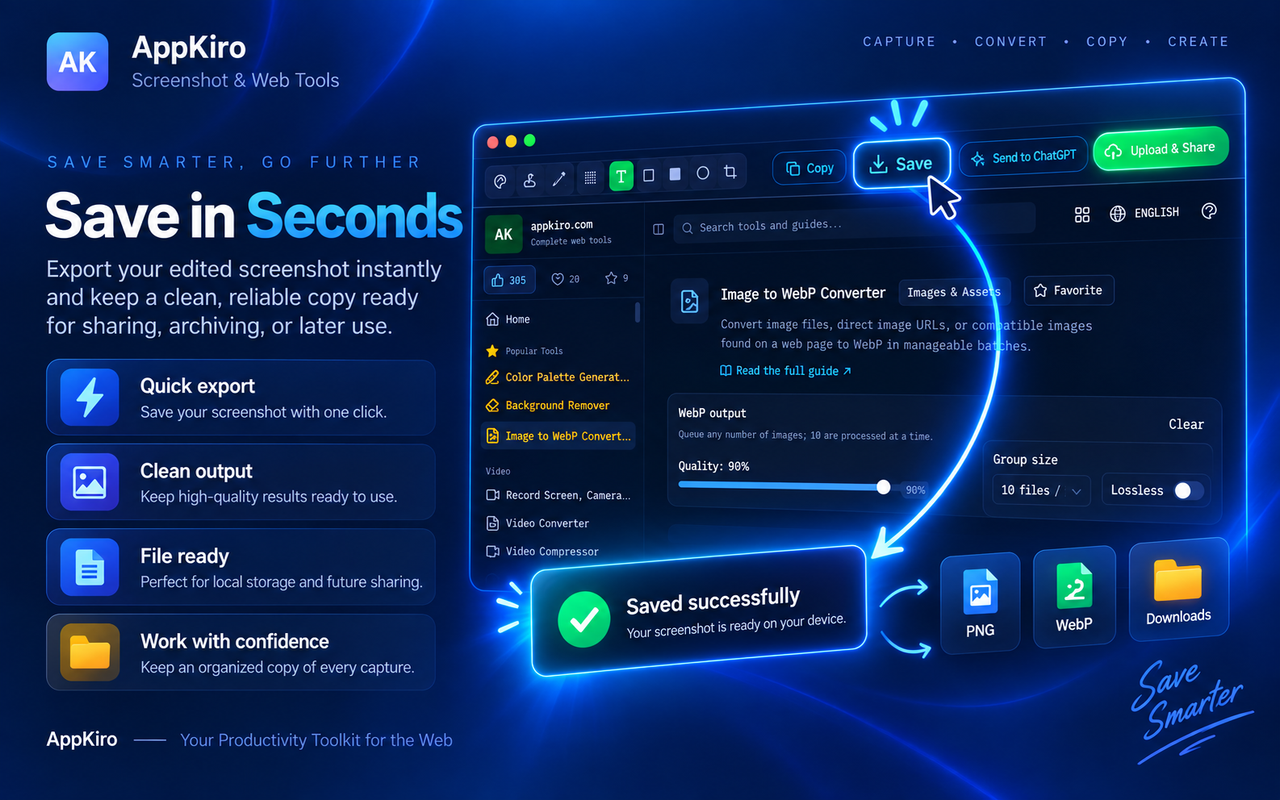Click the green Upload & Share button
The width and height of the screenshot is (1280, 800).
click(1160, 150)
